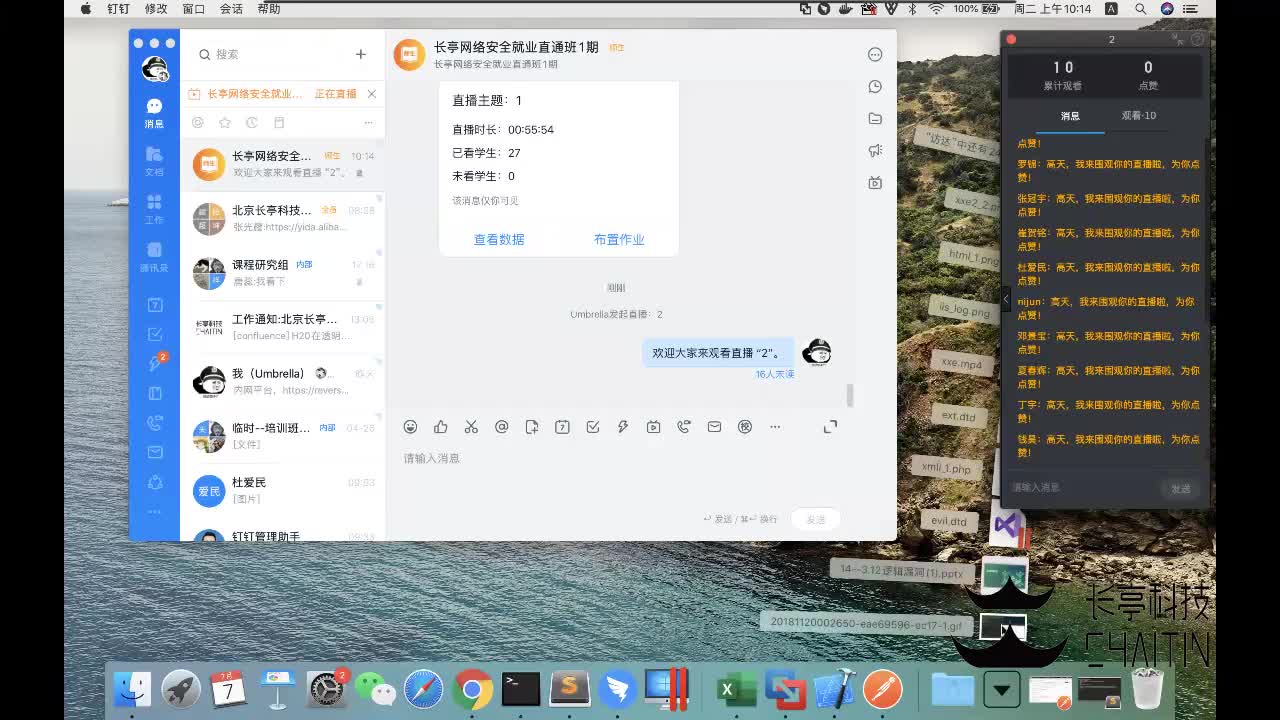Click the 发送 button in the chat window
Screen dimensions: 1280x720
[816, 519]
